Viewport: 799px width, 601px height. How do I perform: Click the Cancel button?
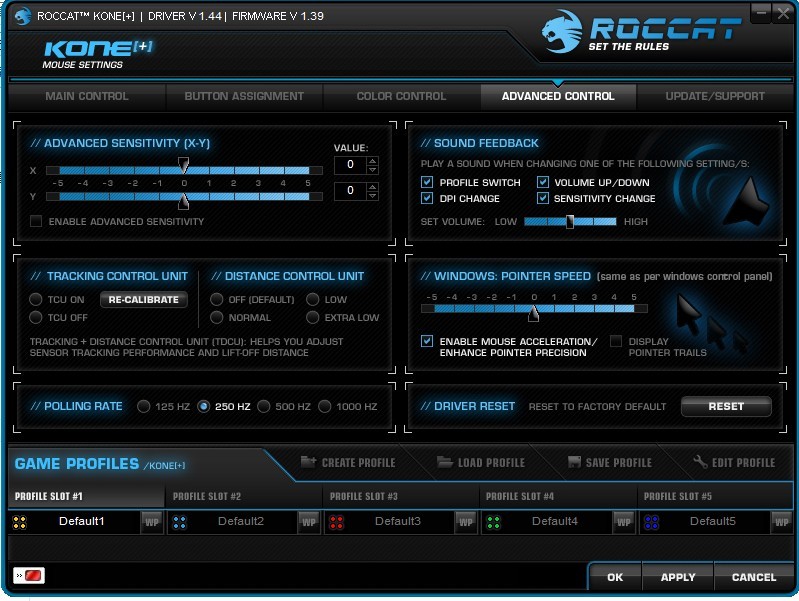tap(754, 577)
